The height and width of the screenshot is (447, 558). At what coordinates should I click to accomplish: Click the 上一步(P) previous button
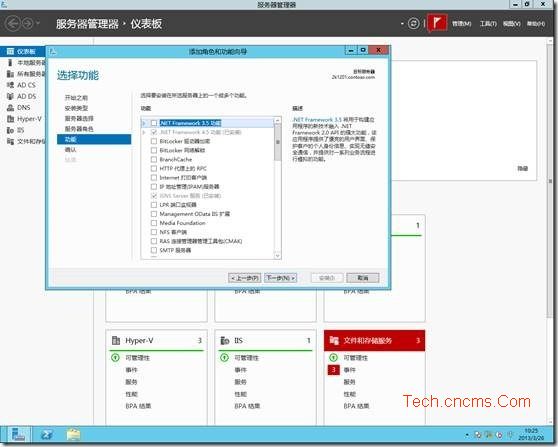(x=244, y=278)
